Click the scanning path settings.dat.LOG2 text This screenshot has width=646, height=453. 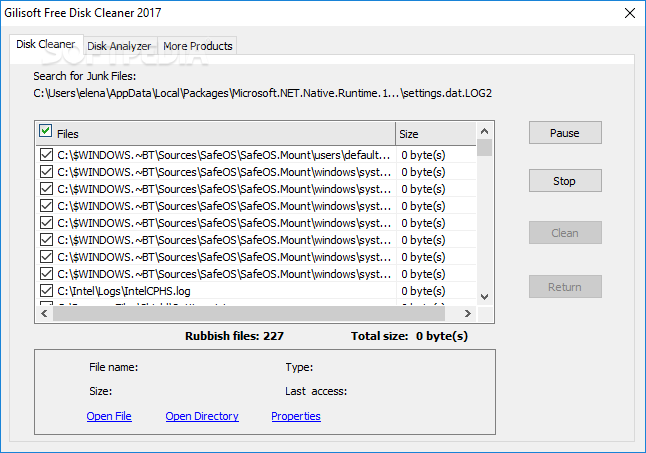(x=262, y=93)
